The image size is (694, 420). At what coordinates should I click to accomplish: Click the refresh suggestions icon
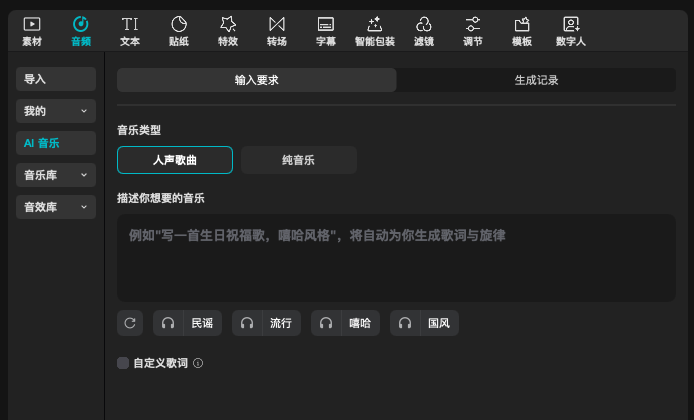tap(130, 323)
